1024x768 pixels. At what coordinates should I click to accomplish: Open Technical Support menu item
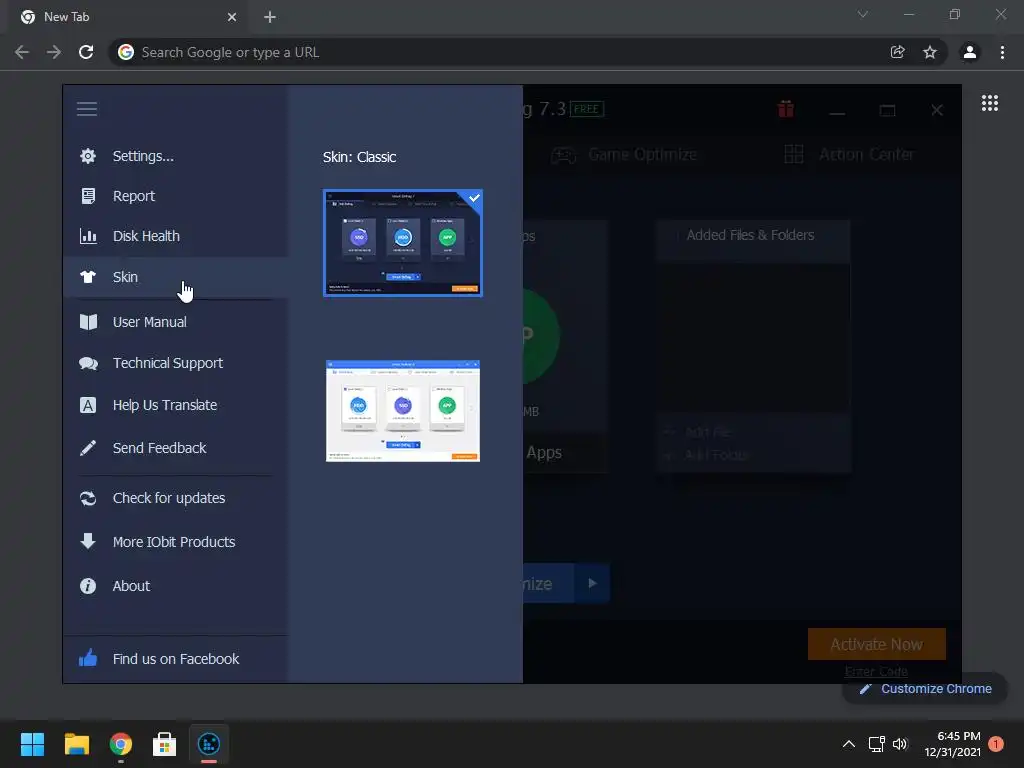pyautogui.click(x=168, y=363)
